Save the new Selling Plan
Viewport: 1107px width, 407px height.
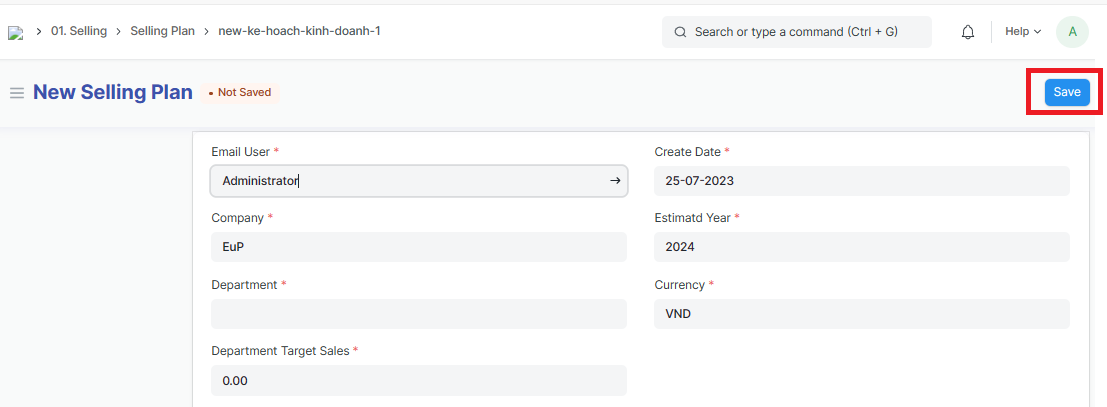click(x=1067, y=92)
